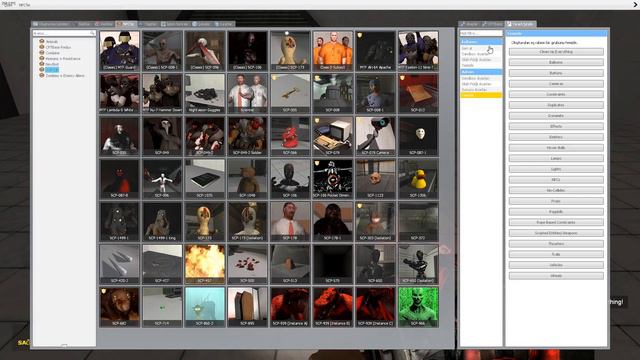Select SCP-939 (Instance A) thumbnail
The height and width of the screenshot is (360, 640).
290,307
